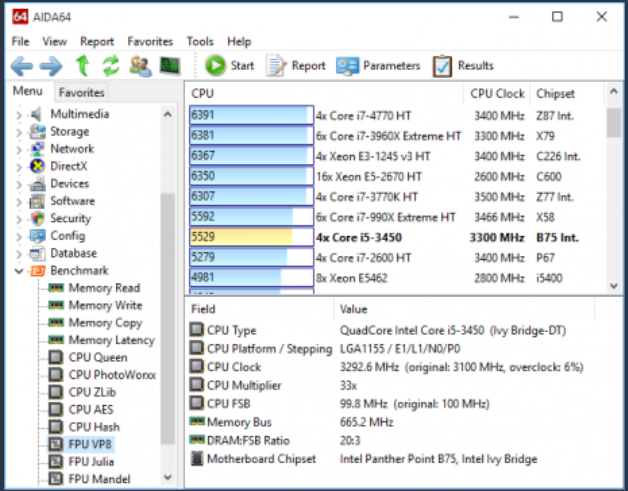This screenshot has height=491, width=628.
Task: Click the Report toolbar button
Action: (x=296, y=65)
